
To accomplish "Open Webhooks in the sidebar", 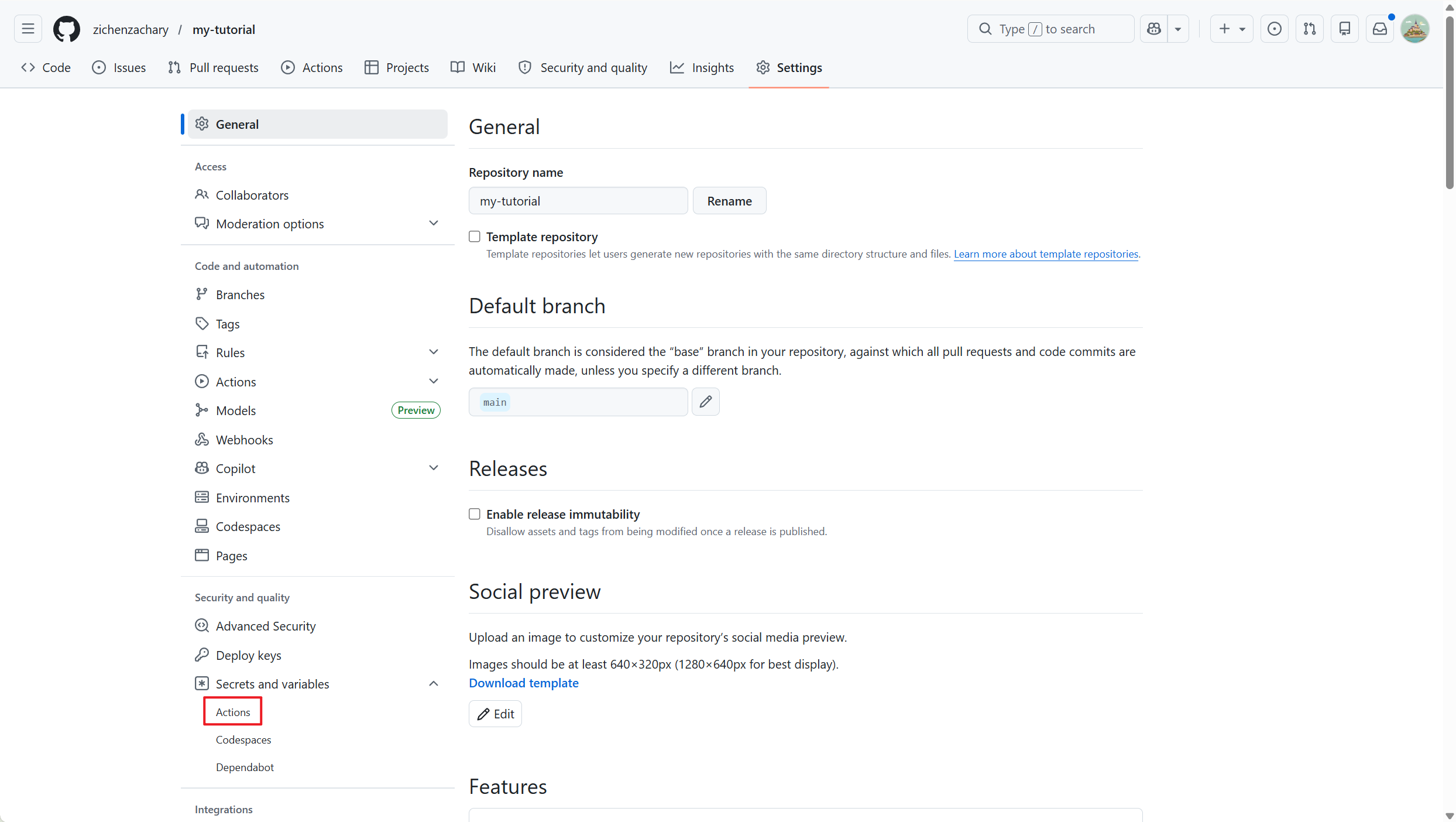I will click(244, 440).
